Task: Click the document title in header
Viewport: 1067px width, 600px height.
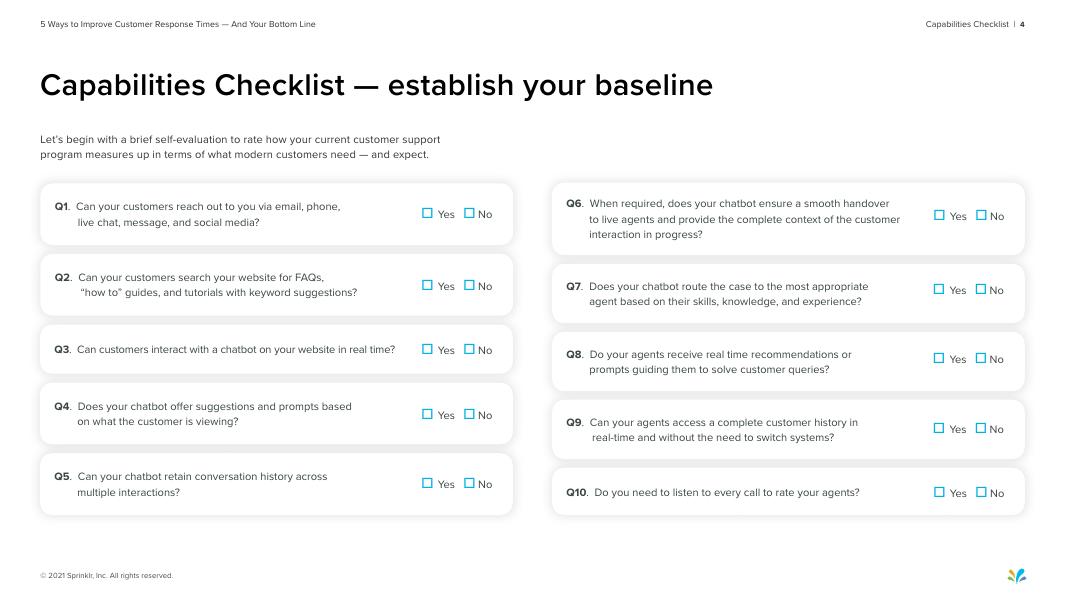Action: click(178, 24)
